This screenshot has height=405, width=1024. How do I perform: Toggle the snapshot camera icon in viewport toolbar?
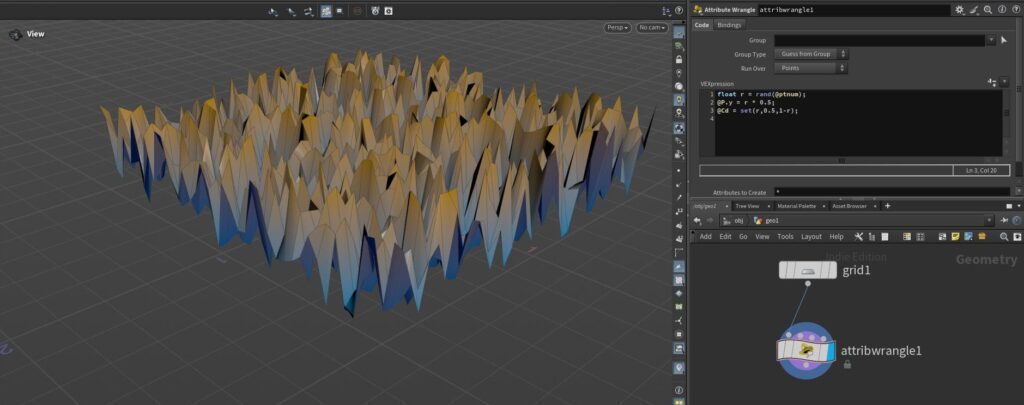[388, 11]
